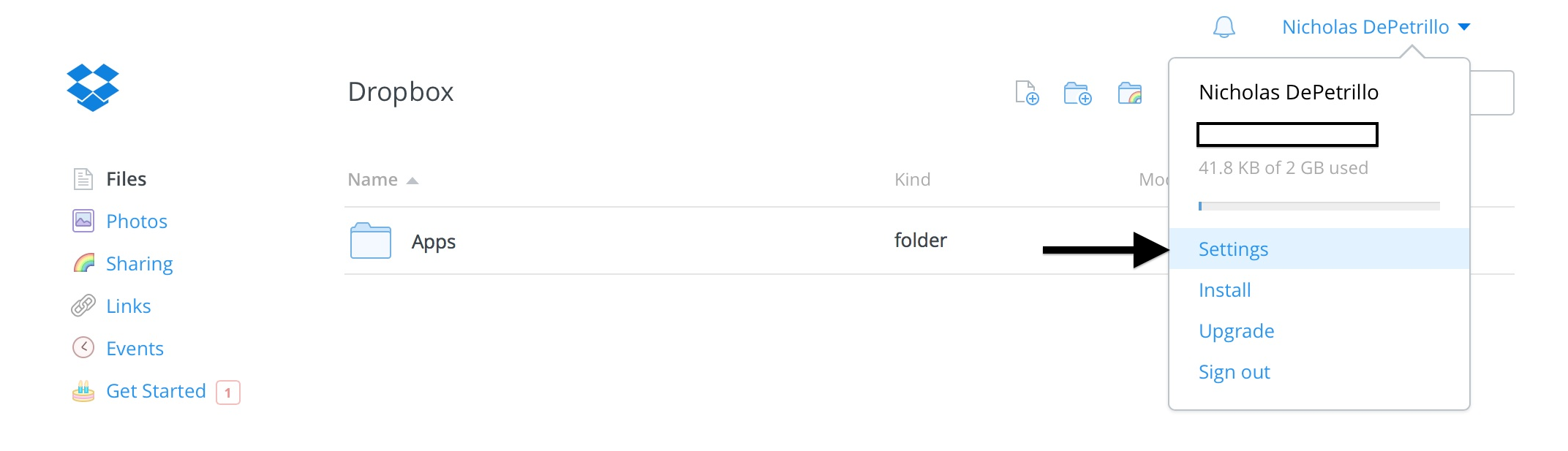Click the Links chain icon

[x=83, y=306]
